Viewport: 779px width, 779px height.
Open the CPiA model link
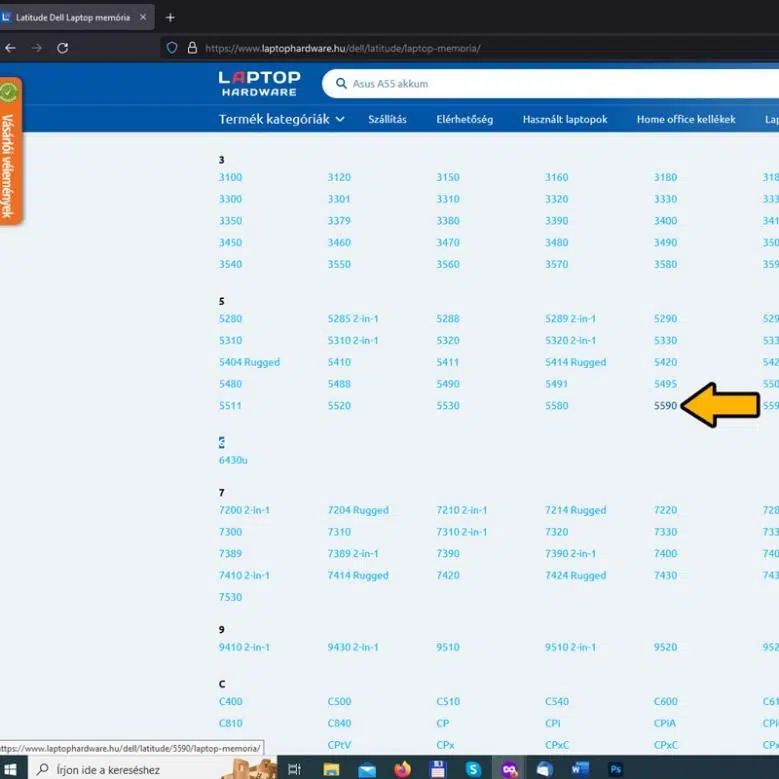pyautogui.click(x=665, y=723)
